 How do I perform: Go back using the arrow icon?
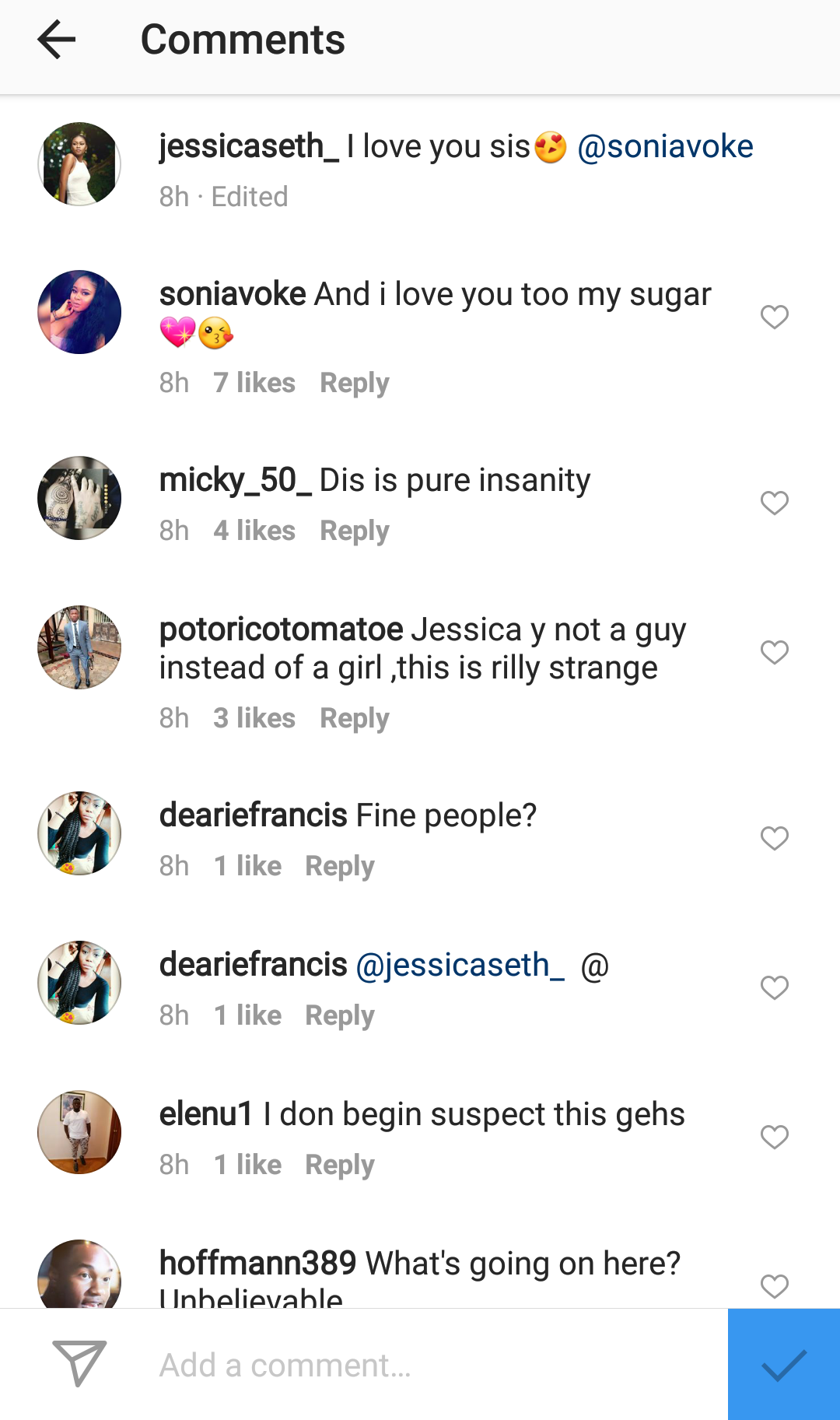56,39
